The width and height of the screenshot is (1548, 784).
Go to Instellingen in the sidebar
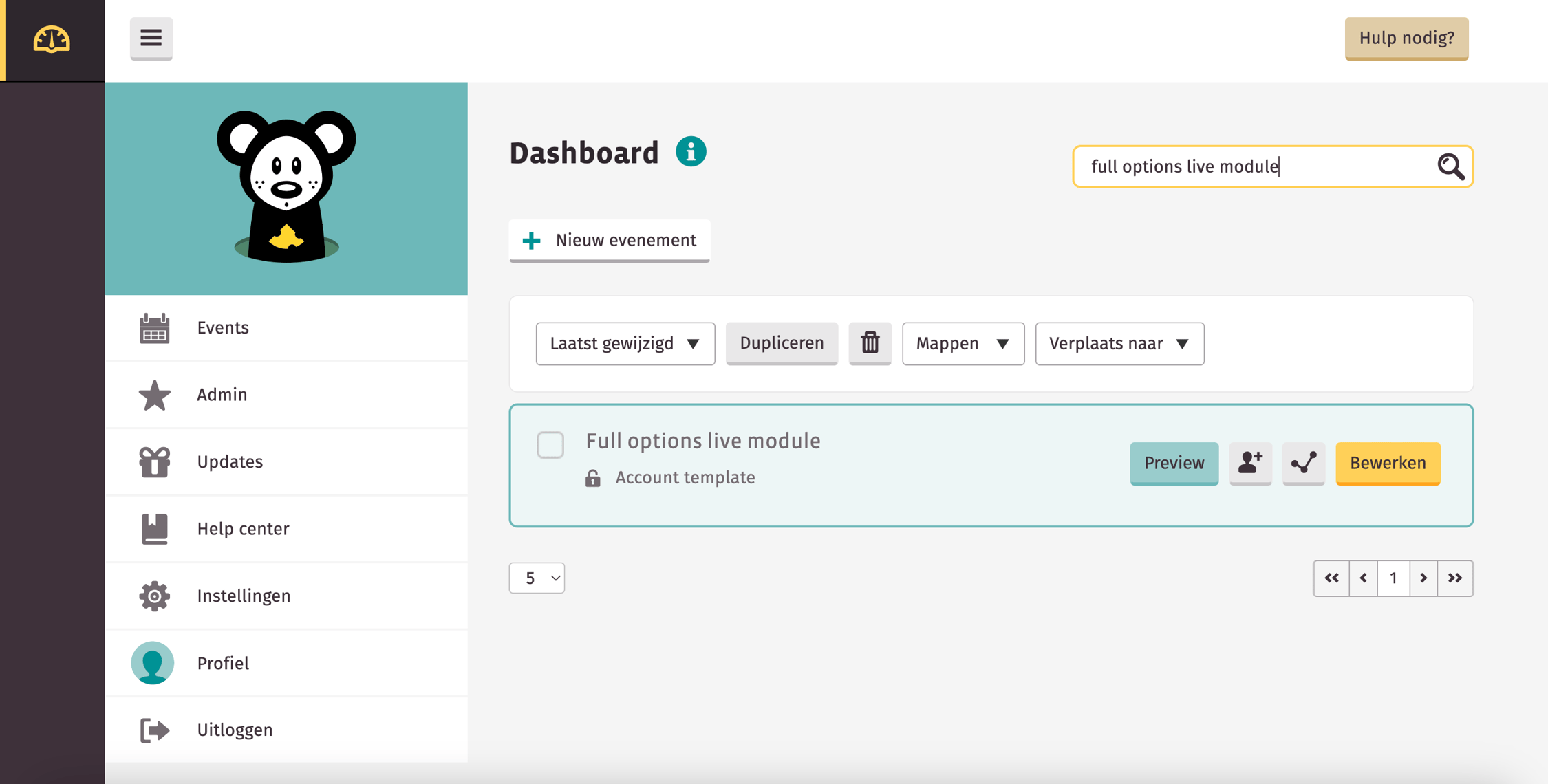tap(243, 596)
